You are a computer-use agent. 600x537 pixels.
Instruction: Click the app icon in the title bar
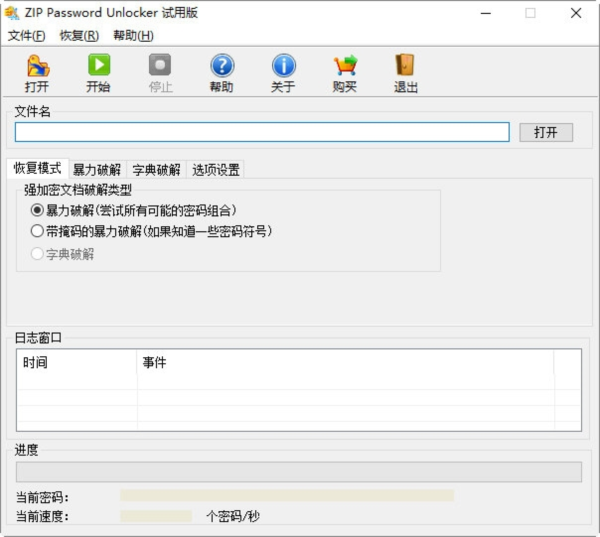coord(12,13)
